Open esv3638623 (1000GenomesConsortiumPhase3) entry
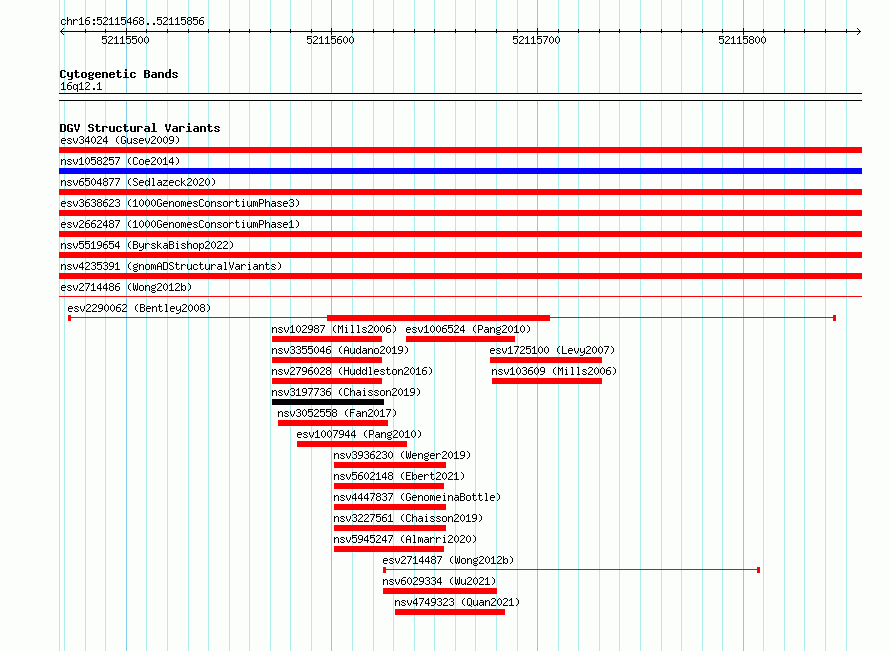The width and height of the screenshot is (890, 651). (180, 203)
